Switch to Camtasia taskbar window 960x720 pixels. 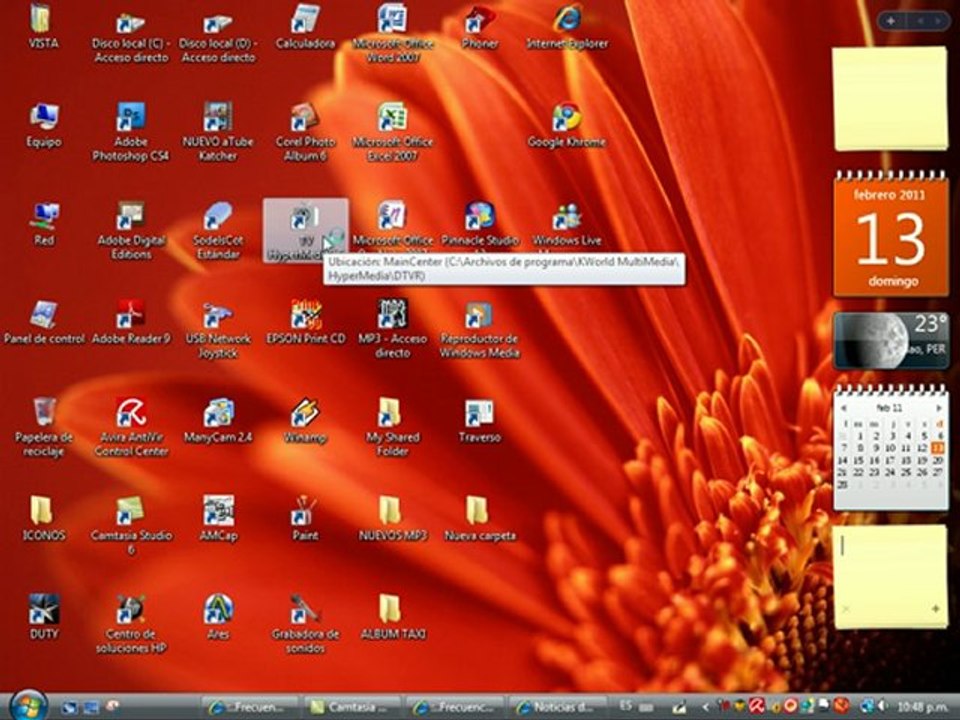[353, 706]
